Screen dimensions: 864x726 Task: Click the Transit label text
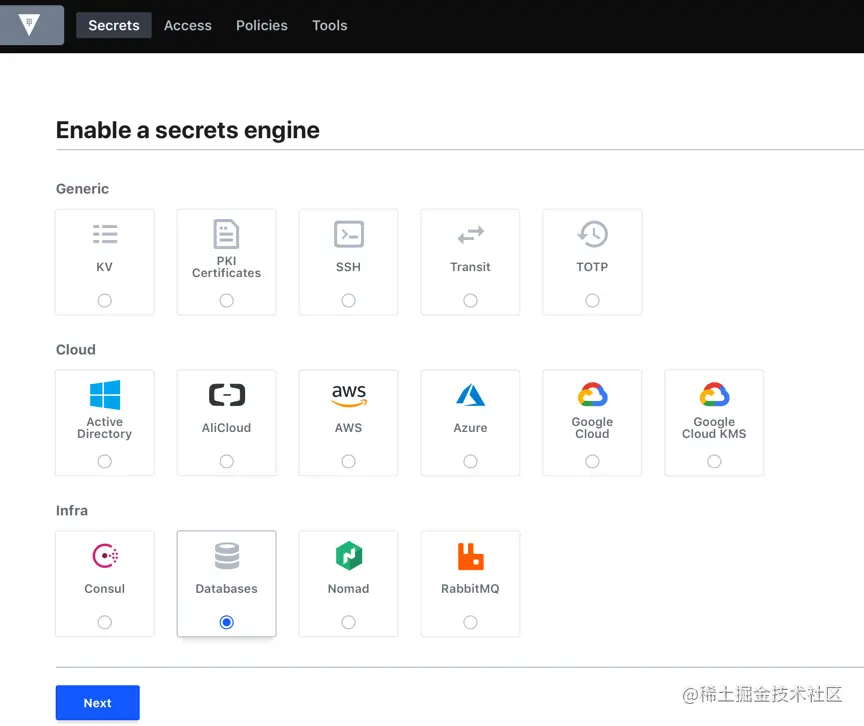(471, 267)
